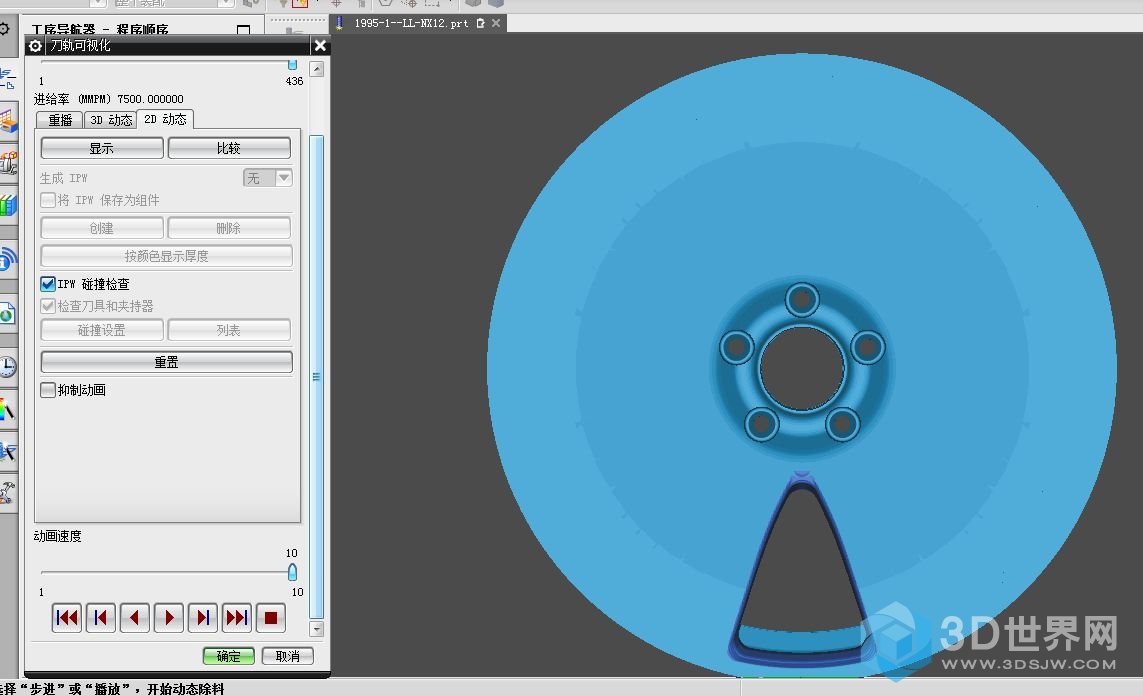This screenshot has width=1143, height=696.
Task: Open the roles hammer sidebar icon
Action: pos(7,493)
